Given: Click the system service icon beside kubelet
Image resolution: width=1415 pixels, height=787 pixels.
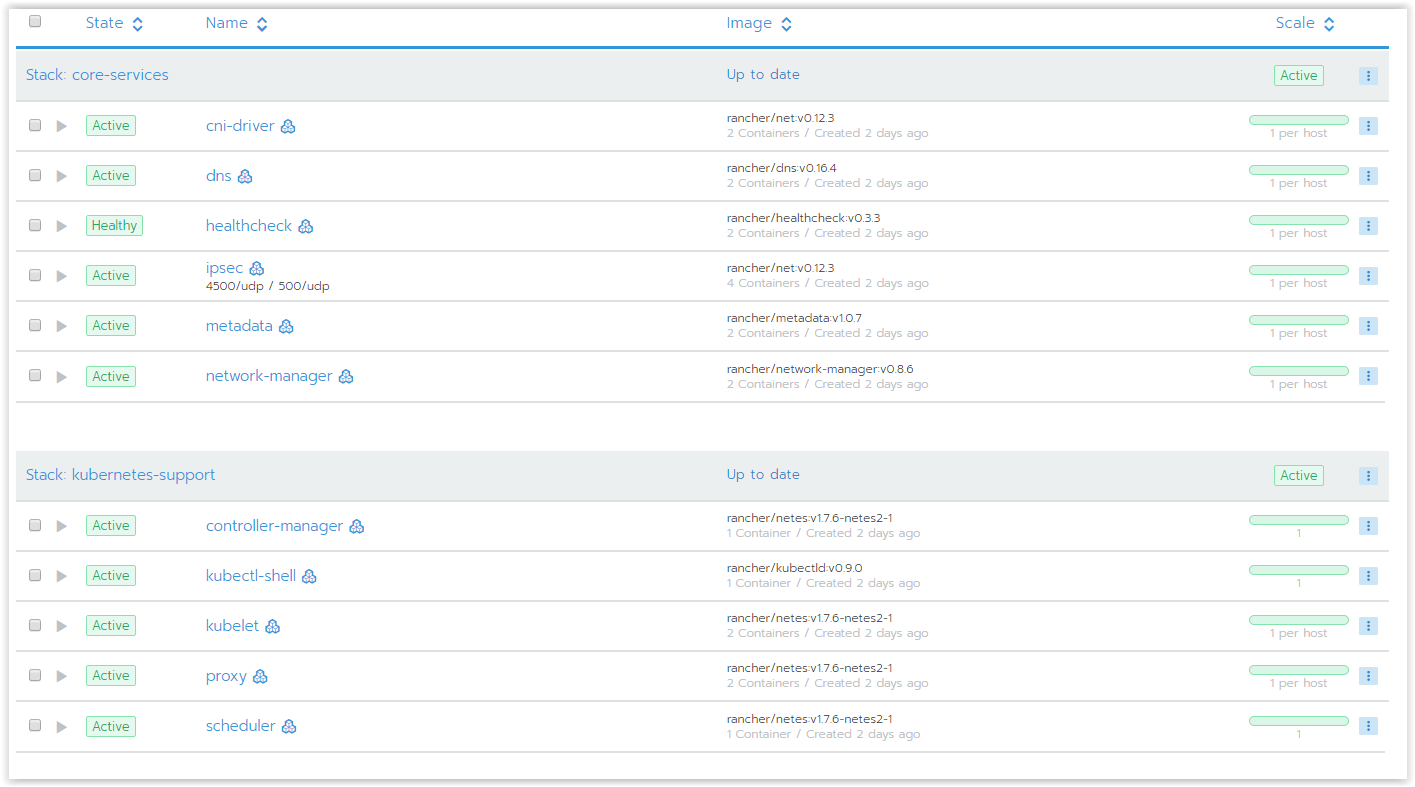Looking at the screenshot, I should [272, 626].
